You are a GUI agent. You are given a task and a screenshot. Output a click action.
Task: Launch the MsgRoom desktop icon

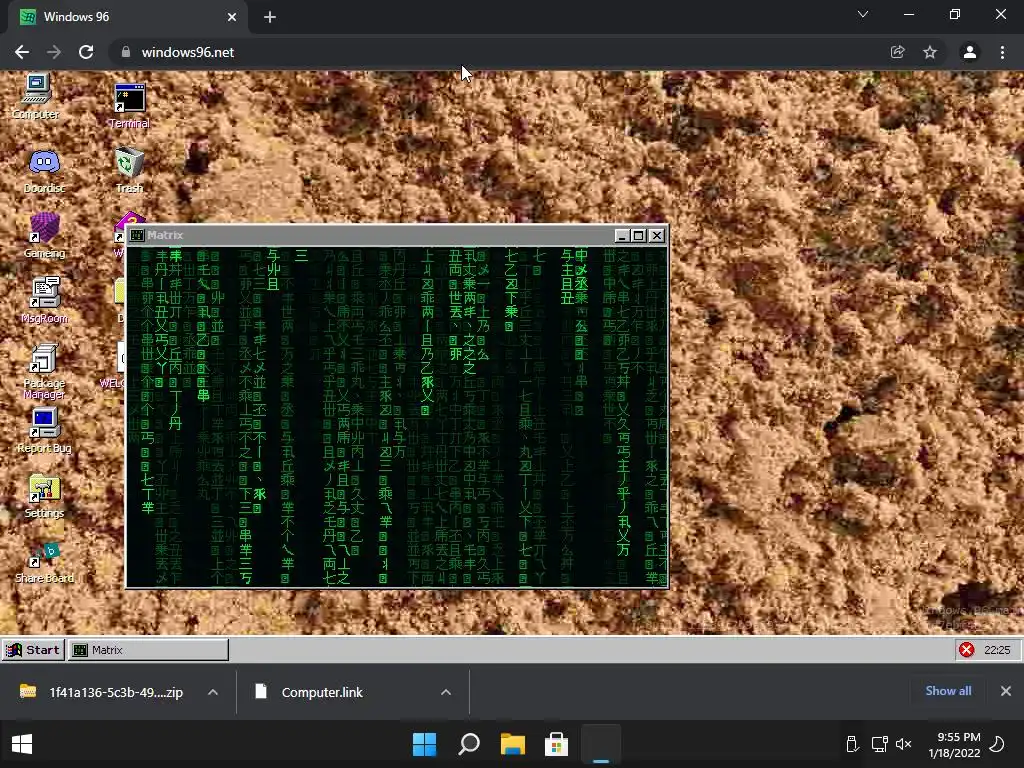click(x=44, y=300)
